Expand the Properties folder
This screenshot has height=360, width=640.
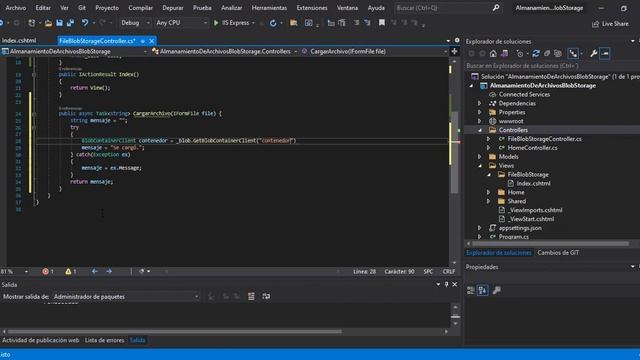point(480,112)
